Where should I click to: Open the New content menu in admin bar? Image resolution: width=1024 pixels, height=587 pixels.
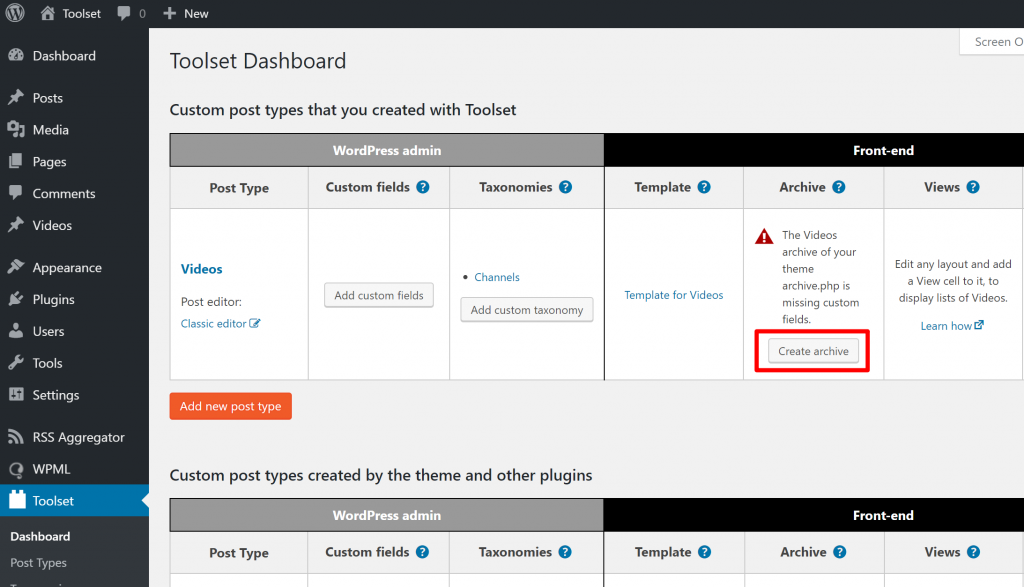click(x=186, y=13)
